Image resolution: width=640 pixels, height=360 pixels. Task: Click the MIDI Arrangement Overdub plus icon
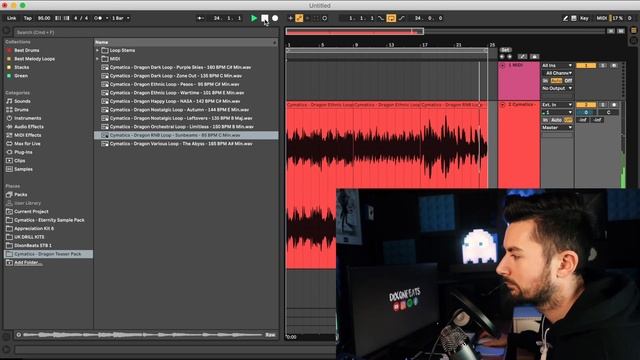[x=290, y=18]
